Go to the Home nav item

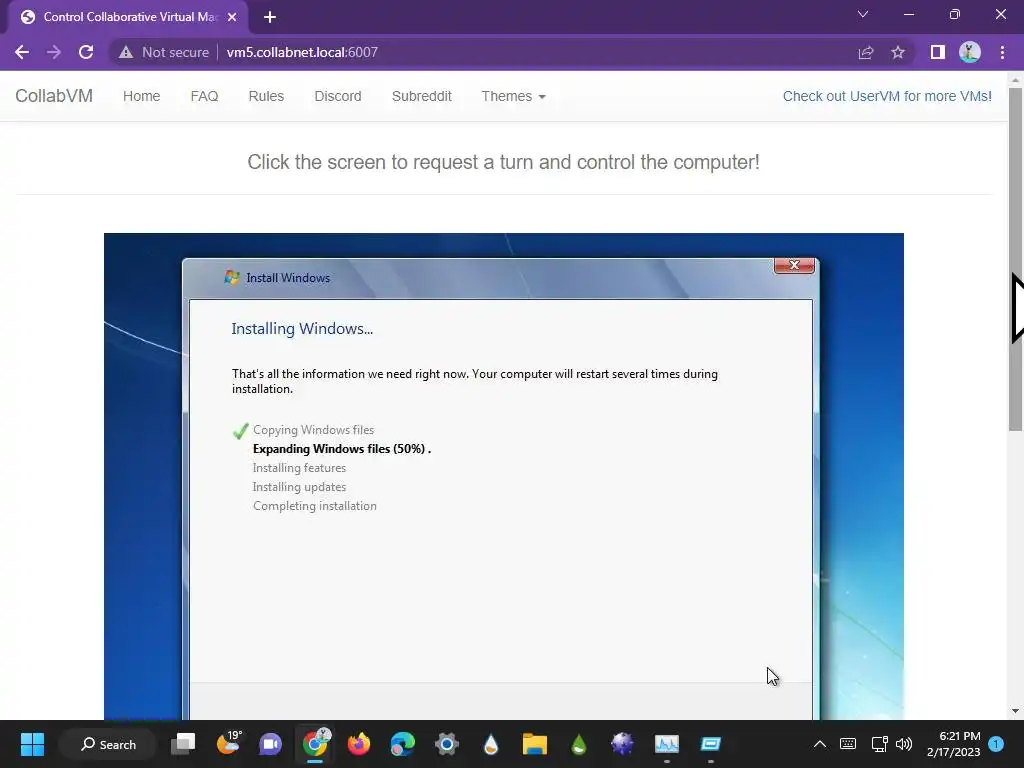pos(142,96)
